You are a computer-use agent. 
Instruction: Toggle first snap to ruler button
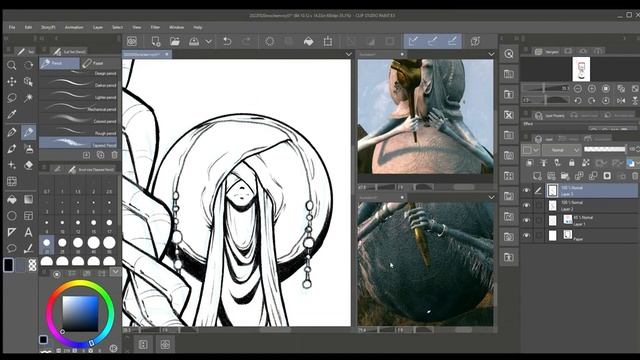pos(413,41)
